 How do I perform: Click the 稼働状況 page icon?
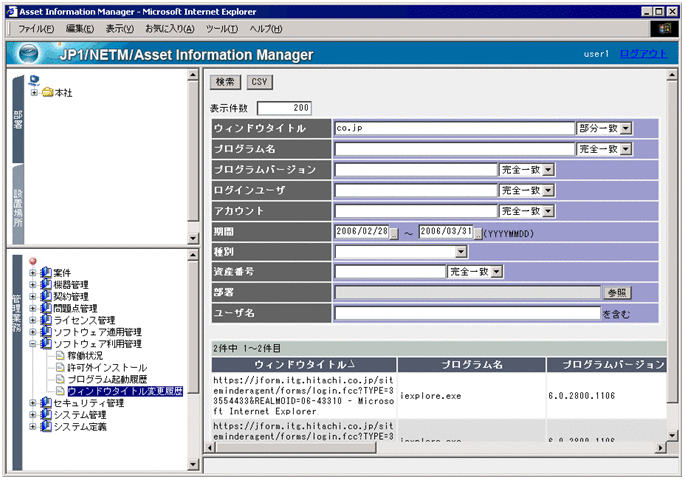(60, 356)
